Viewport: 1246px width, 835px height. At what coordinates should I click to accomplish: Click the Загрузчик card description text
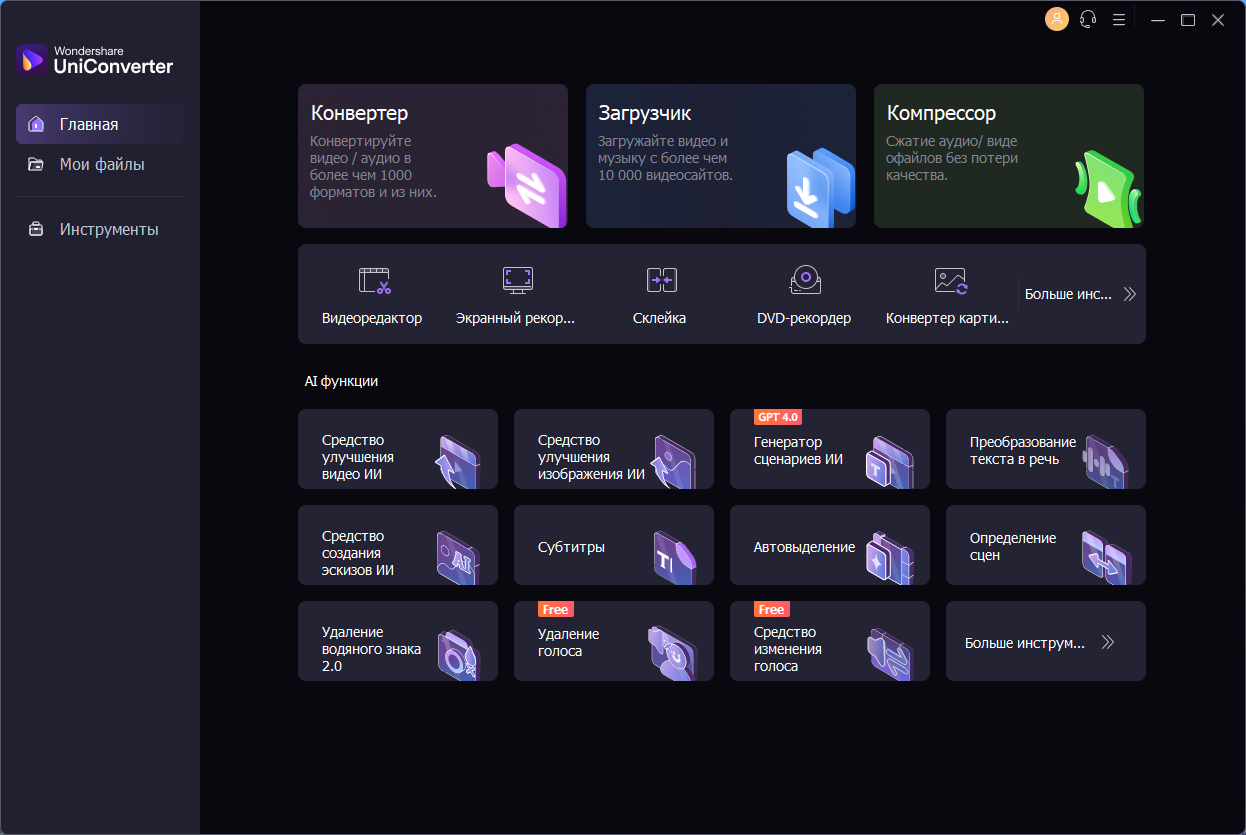click(666, 158)
